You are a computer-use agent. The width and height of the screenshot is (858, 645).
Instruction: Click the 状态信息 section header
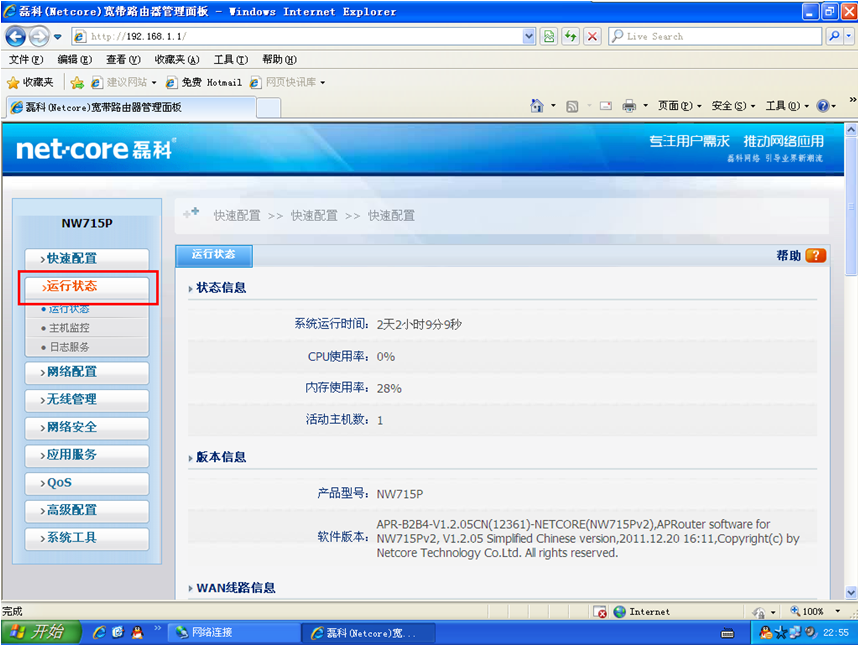tap(221, 288)
